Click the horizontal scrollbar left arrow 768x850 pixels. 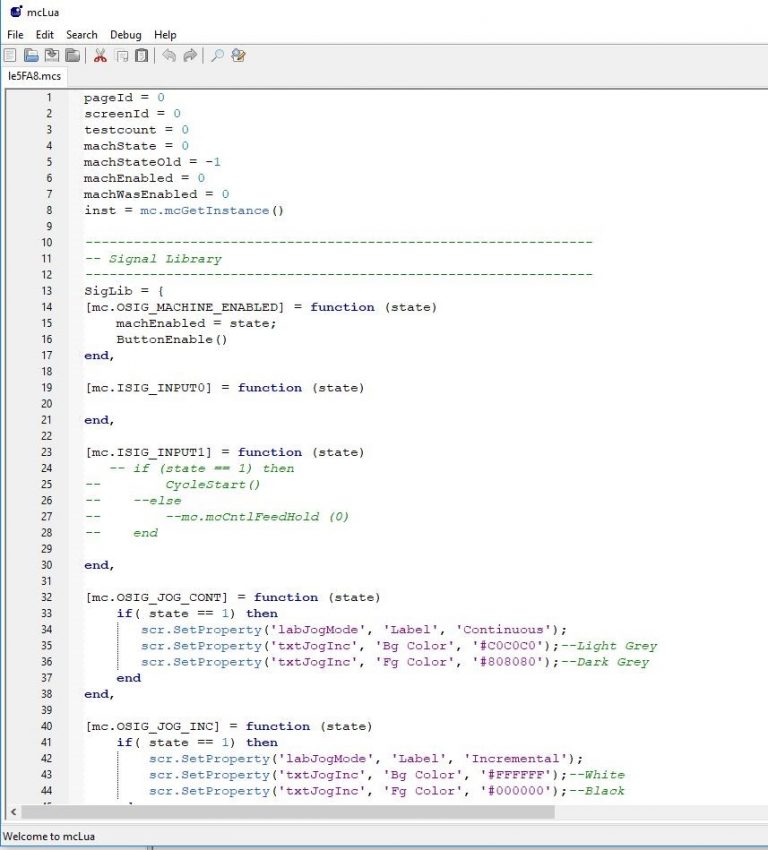pyautogui.click(x=13, y=812)
